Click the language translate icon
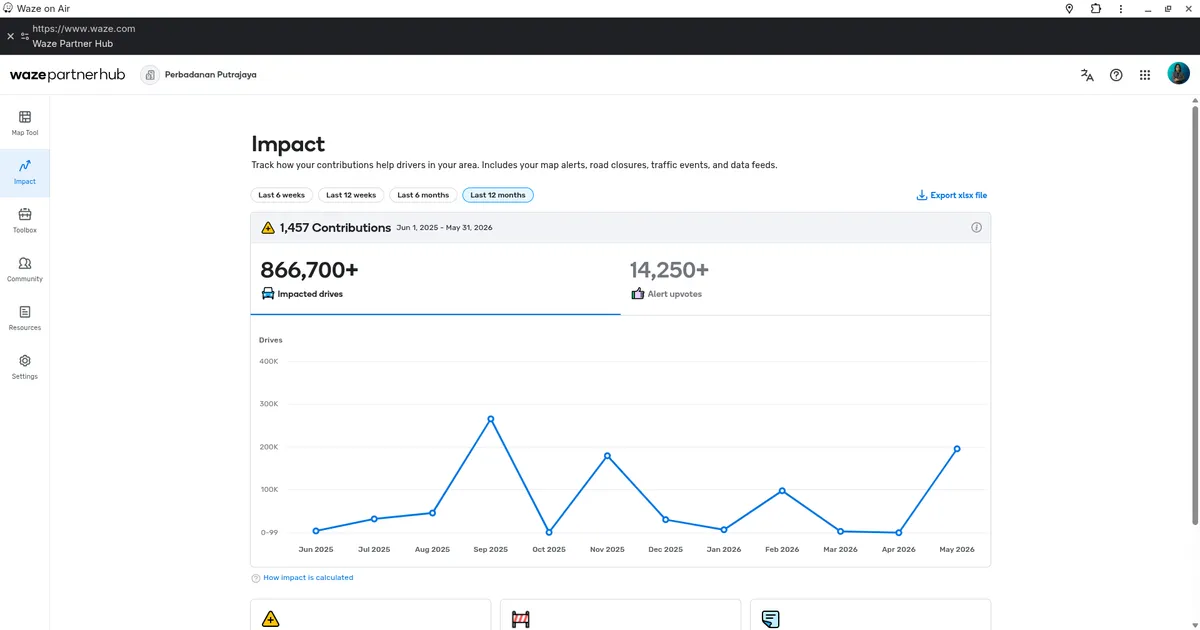 1087,75
